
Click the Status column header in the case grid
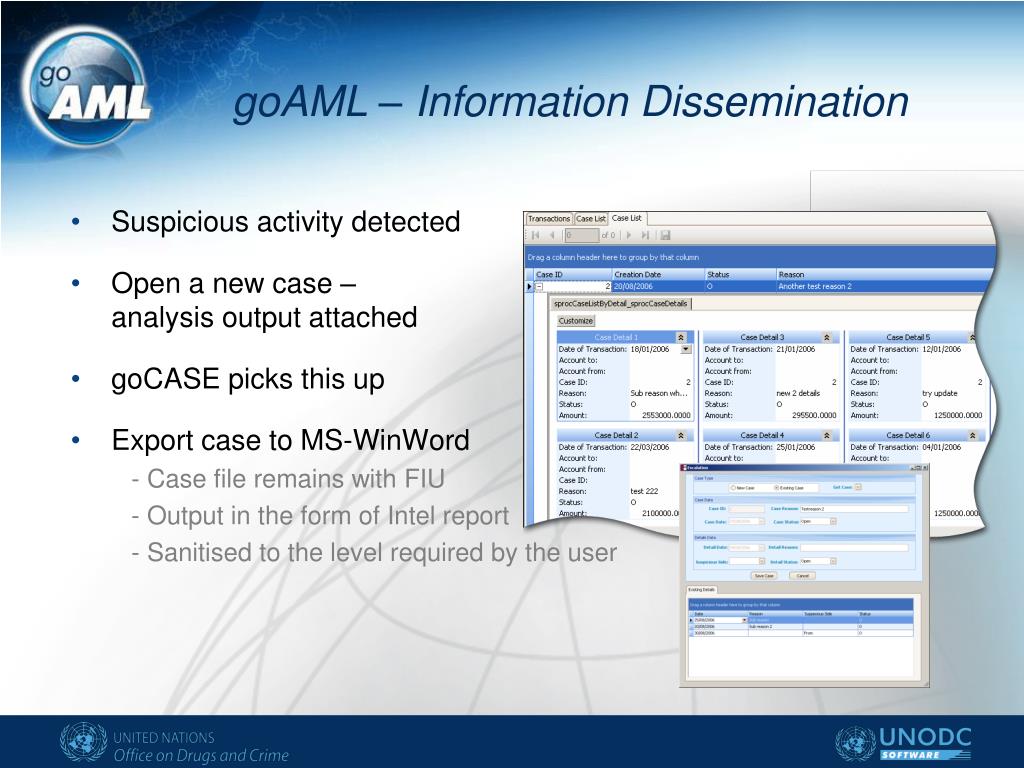pyautogui.click(x=740, y=275)
